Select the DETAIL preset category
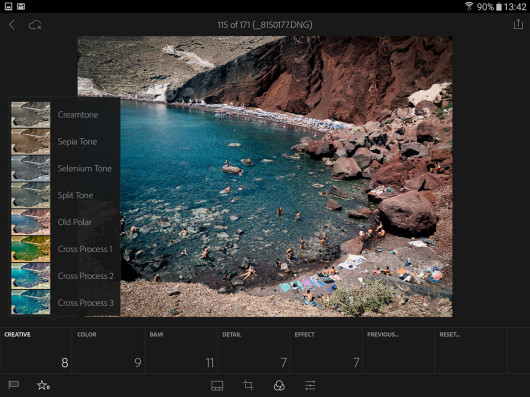This screenshot has width=530, height=397. [x=254, y=350]
